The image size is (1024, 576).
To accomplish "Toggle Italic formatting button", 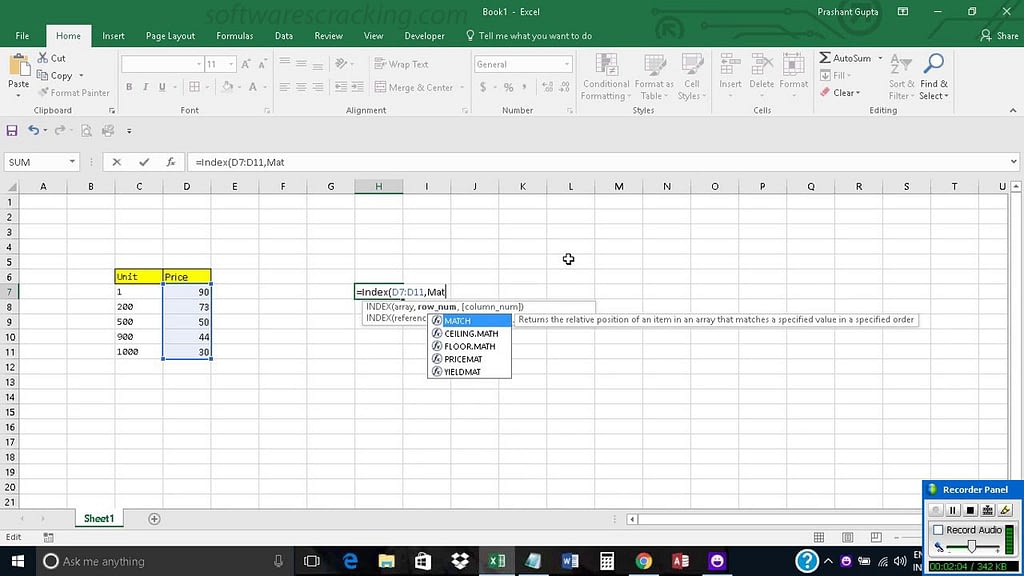I will (145, 87).
